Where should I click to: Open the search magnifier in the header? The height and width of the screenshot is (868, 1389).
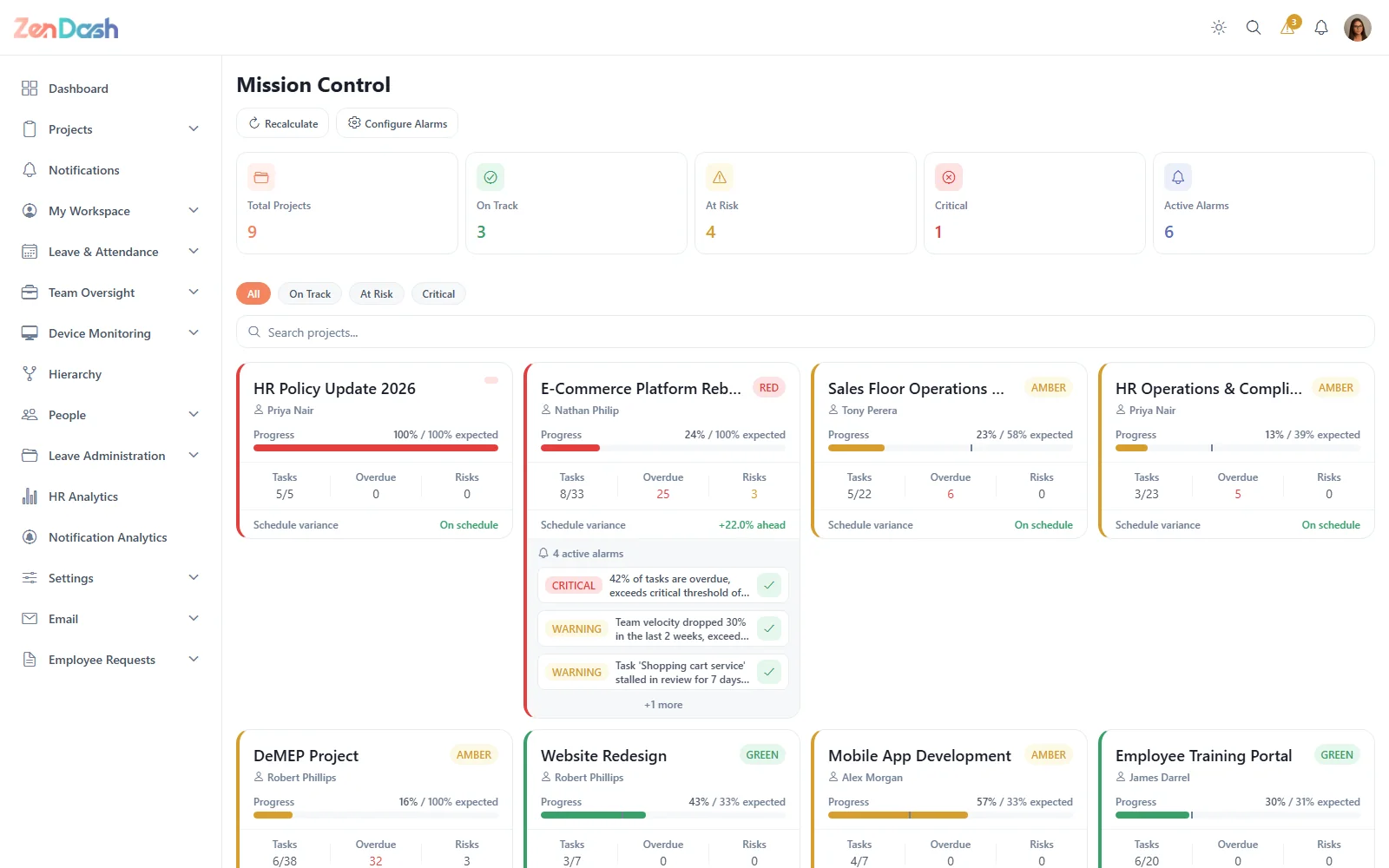[x=1254, y=28]
